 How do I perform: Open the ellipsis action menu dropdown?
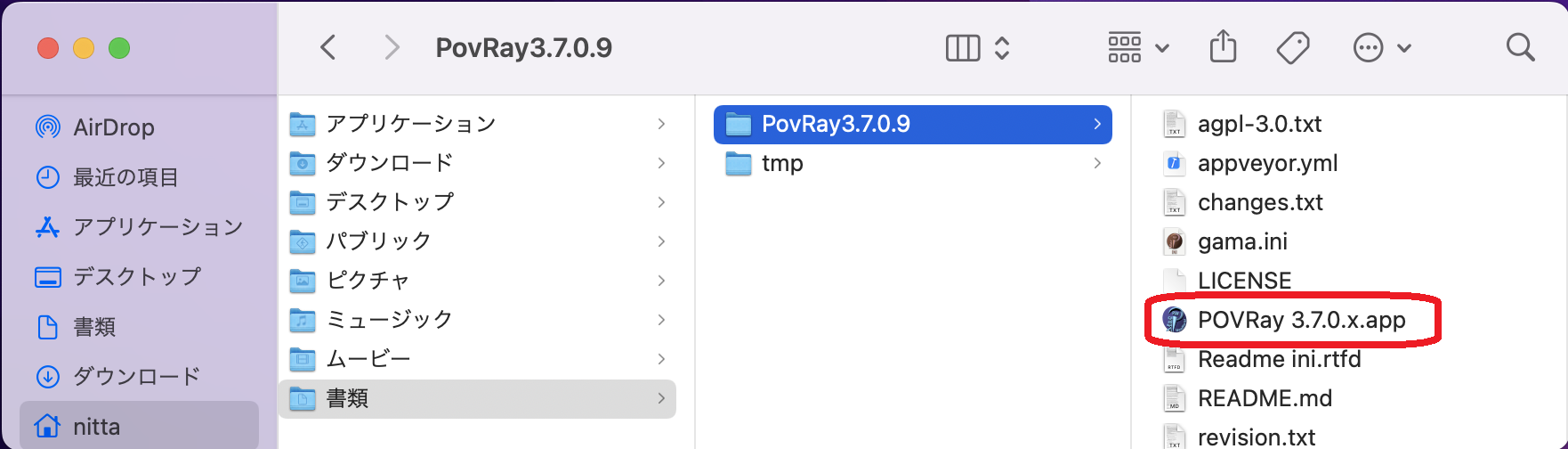pyautogui.click(x=1381, y=47)
